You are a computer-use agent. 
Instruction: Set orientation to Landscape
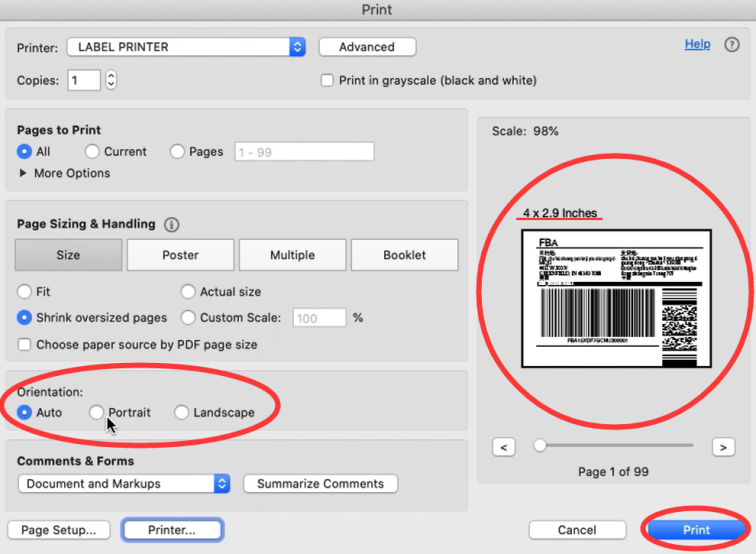pos(181,412)
